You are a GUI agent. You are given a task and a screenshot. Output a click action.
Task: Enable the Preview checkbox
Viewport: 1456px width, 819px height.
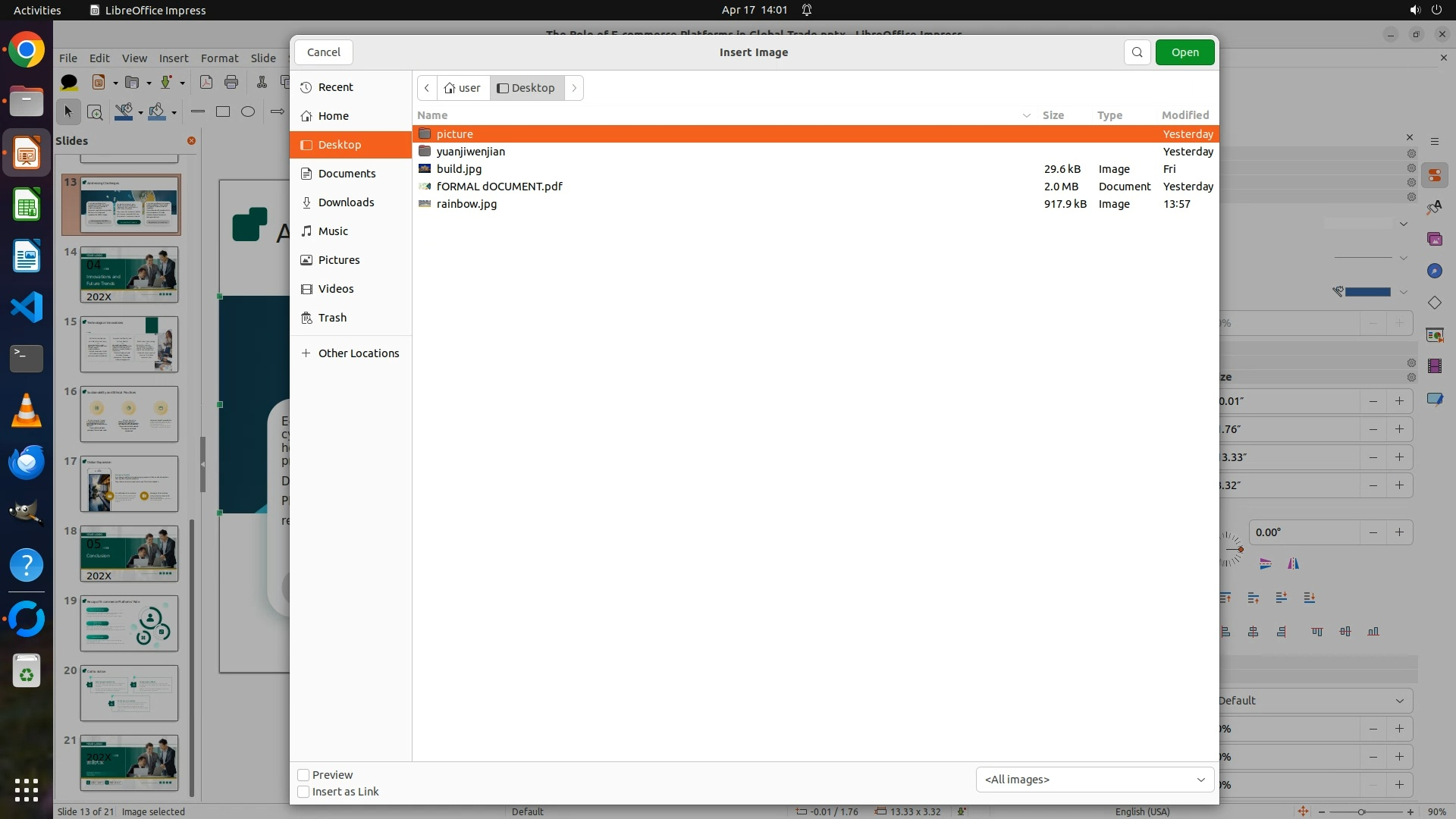(x=303, y=775)
